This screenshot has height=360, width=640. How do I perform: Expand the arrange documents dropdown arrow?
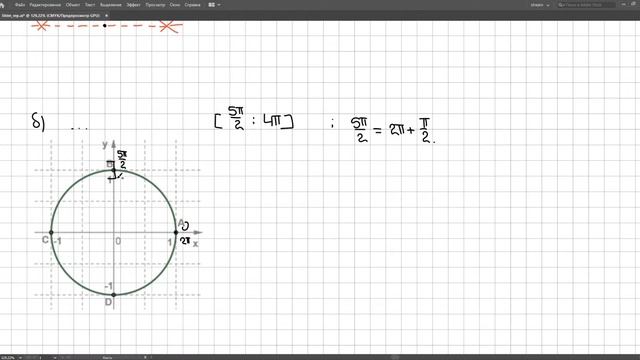point(219,5)
